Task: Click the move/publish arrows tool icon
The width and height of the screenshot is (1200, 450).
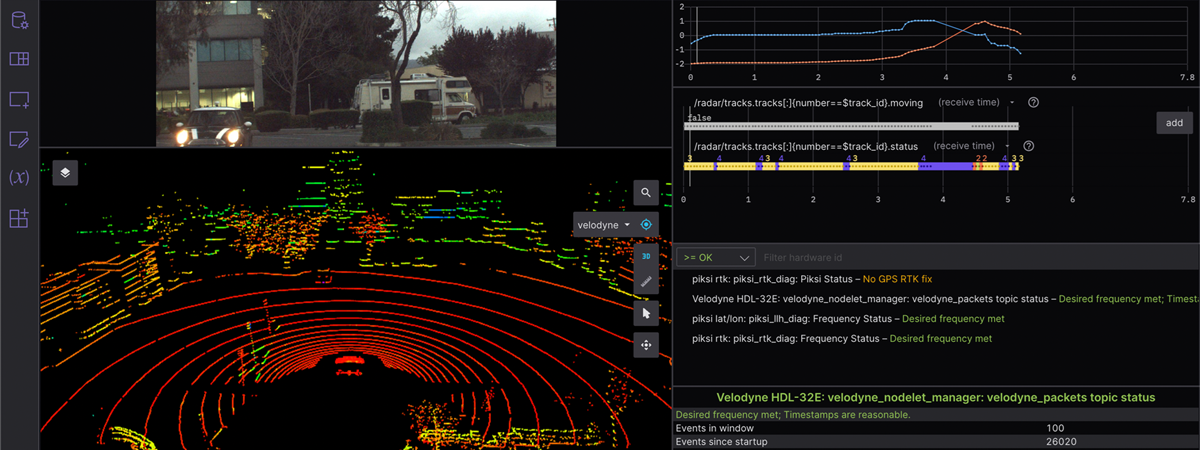Action: 646,345
